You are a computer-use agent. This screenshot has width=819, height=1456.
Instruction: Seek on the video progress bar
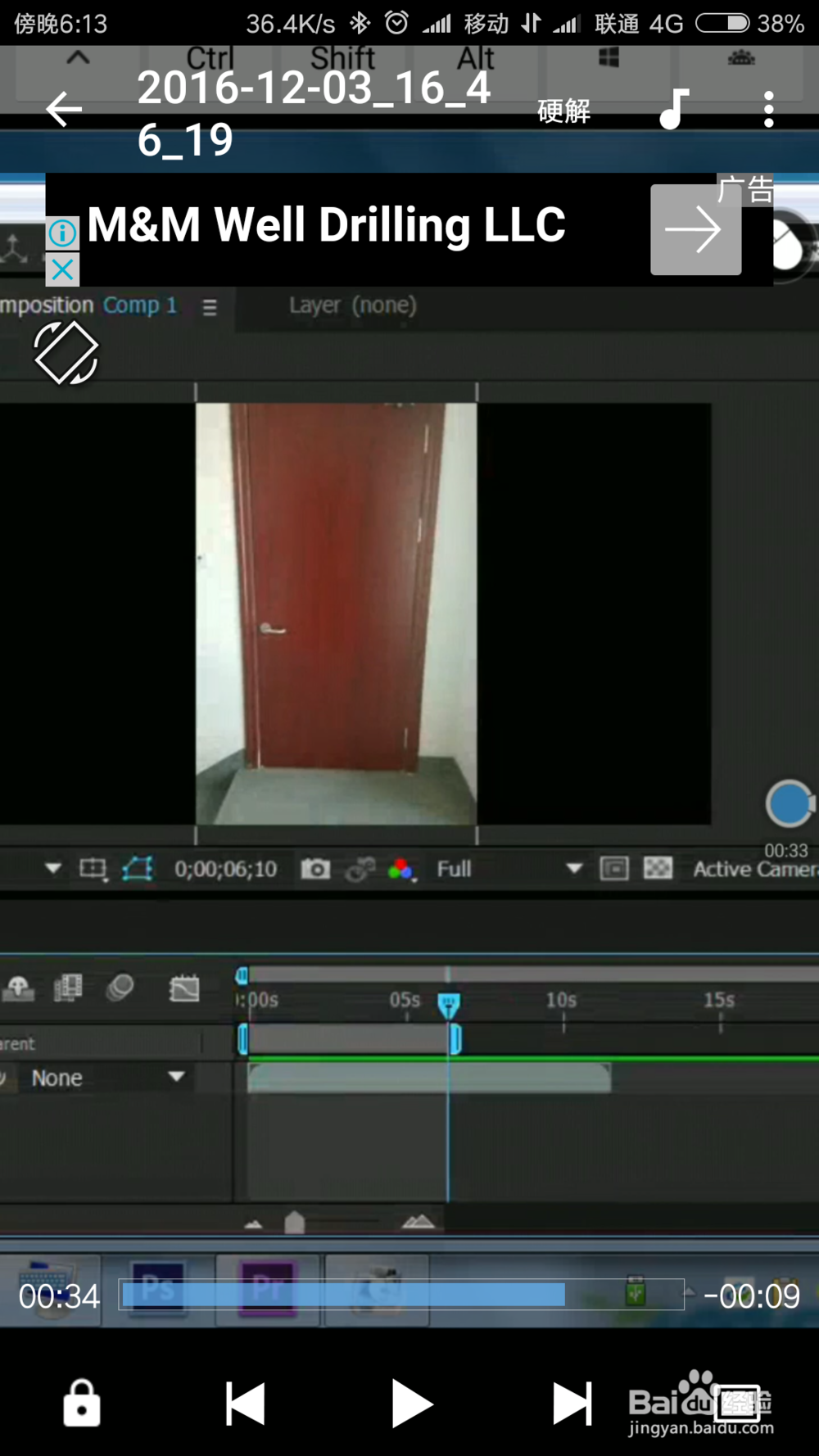(401, 1295)
